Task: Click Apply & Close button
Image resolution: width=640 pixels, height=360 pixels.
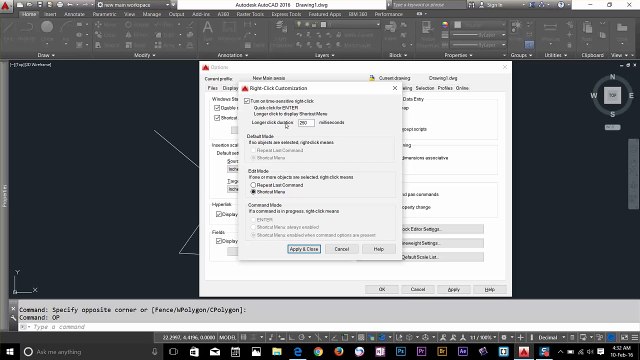Action: click(x=304, y=249)
